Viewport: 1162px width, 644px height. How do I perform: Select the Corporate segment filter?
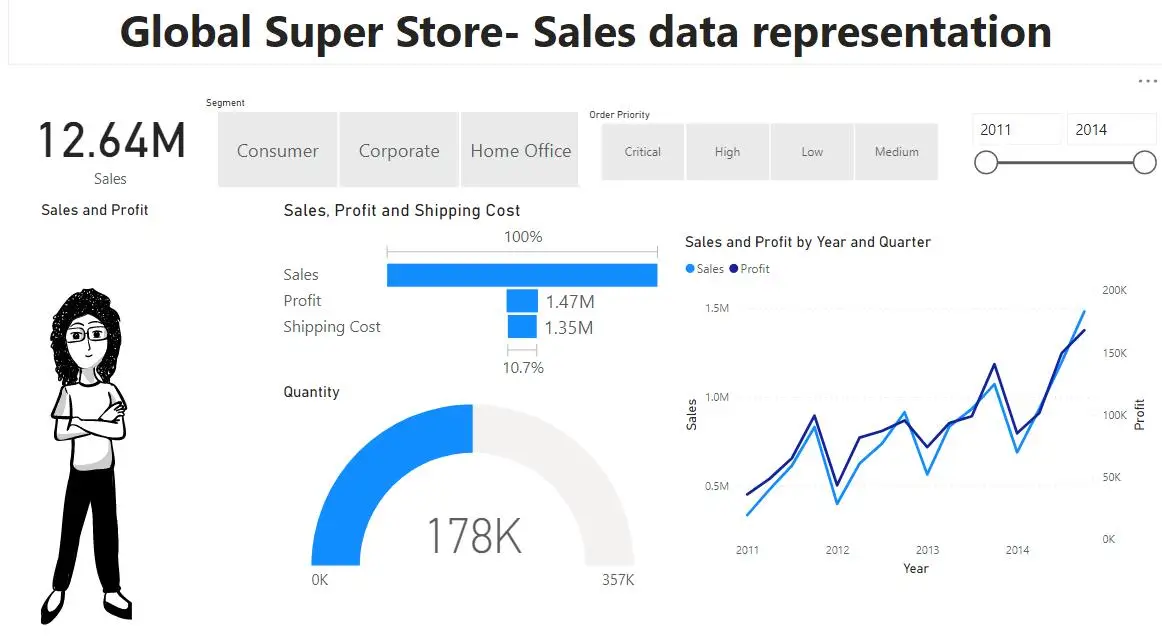pos(399,150)
